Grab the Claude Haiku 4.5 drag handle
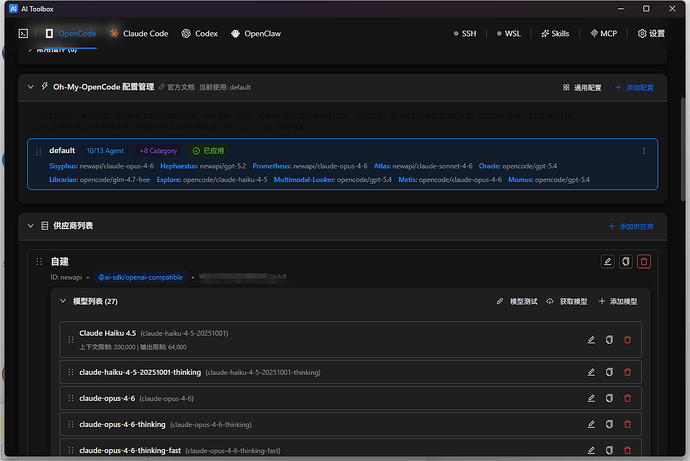This screenshot has width=690, height=461. pyautogui.click(x=71, y=340)
